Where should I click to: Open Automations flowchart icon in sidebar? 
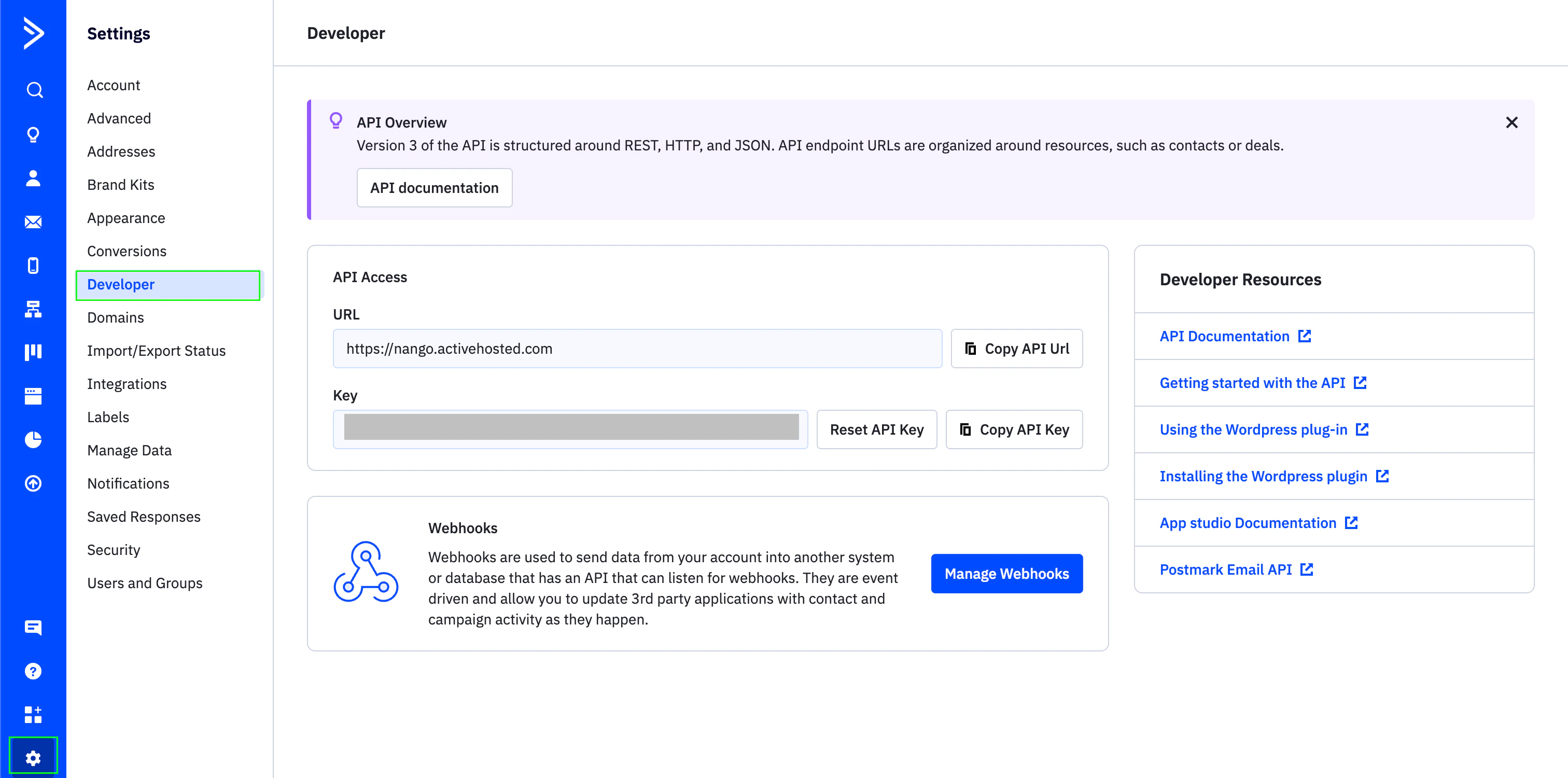coord(34,309)
